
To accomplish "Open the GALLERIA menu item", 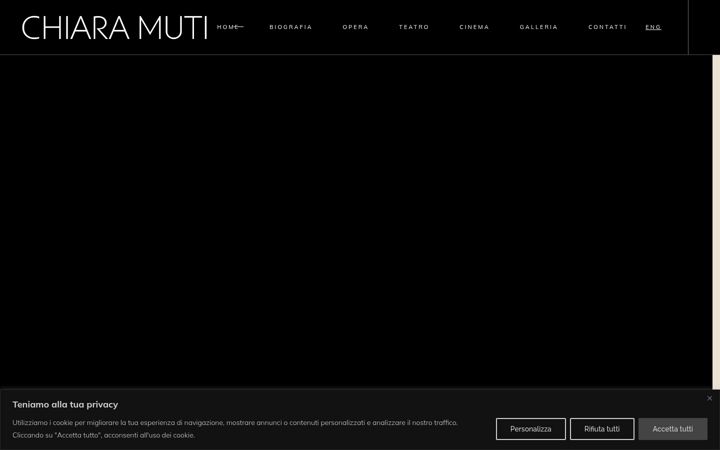I will (539, 27).
